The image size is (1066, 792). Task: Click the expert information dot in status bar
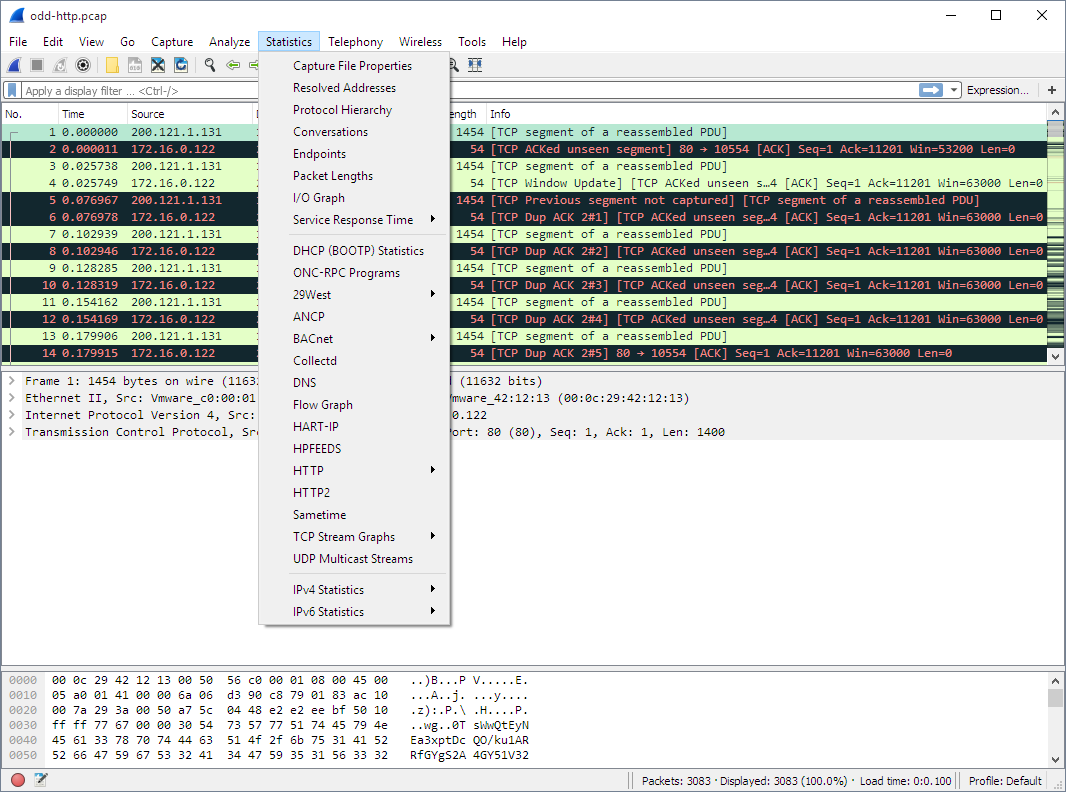(16, 780)
